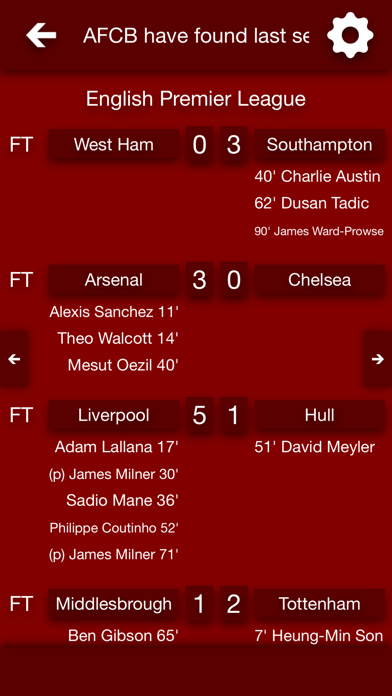Go to next matchday with right arrow
Viewport: 392px width, 696px height.
pyautogui.click(x=378, y=359)
